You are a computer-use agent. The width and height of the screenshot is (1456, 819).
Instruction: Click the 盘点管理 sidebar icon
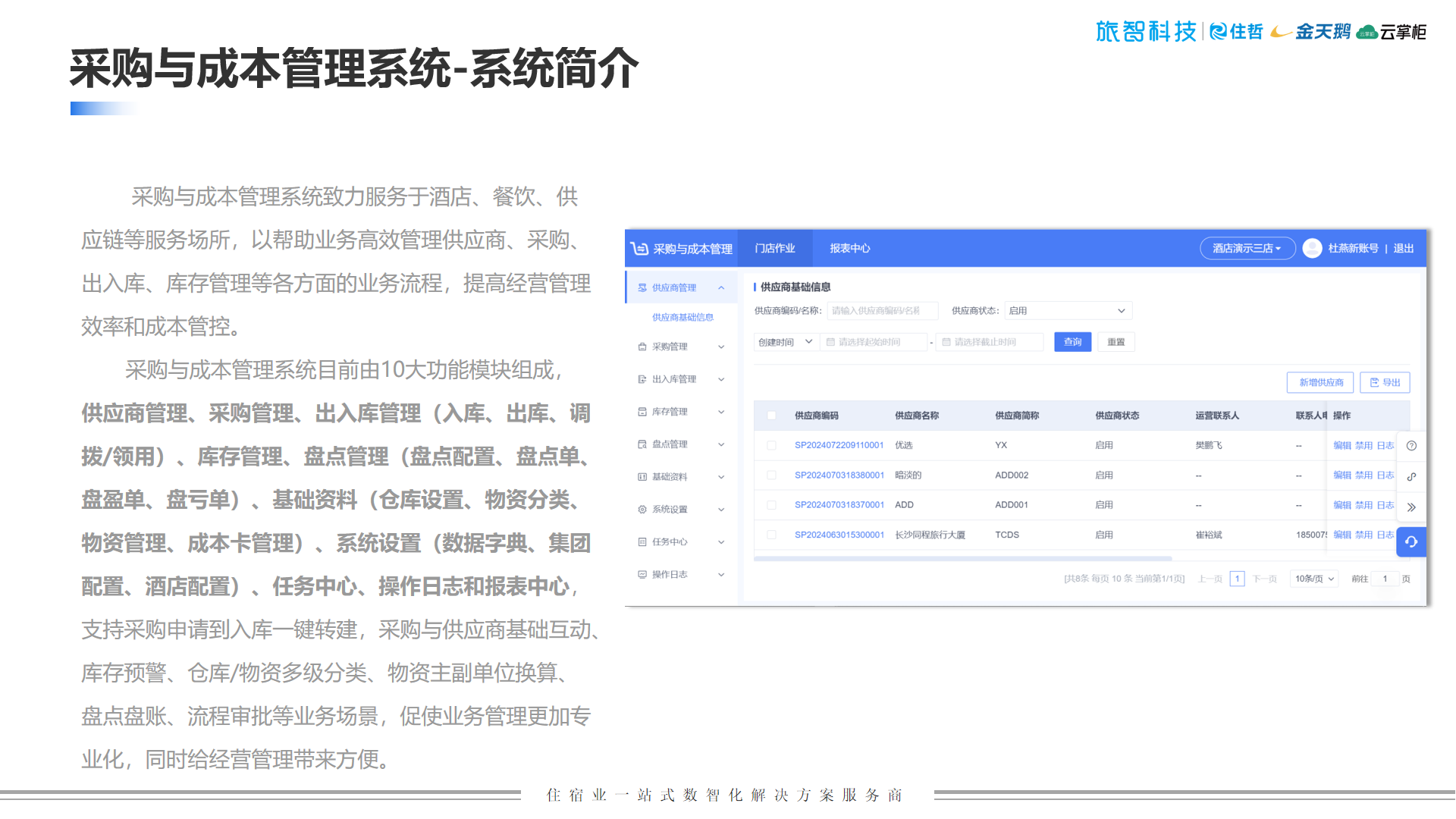(642, 444)
